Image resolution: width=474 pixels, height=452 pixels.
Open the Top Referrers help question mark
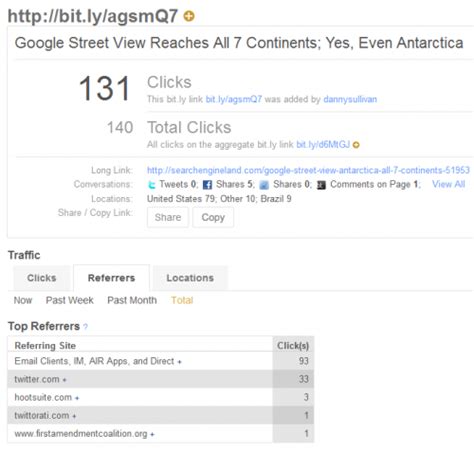(86, 327)
